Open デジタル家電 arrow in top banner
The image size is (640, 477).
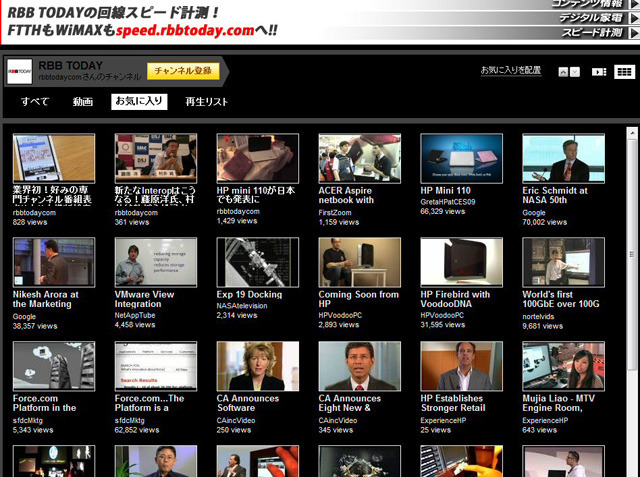tap(635, 18)
